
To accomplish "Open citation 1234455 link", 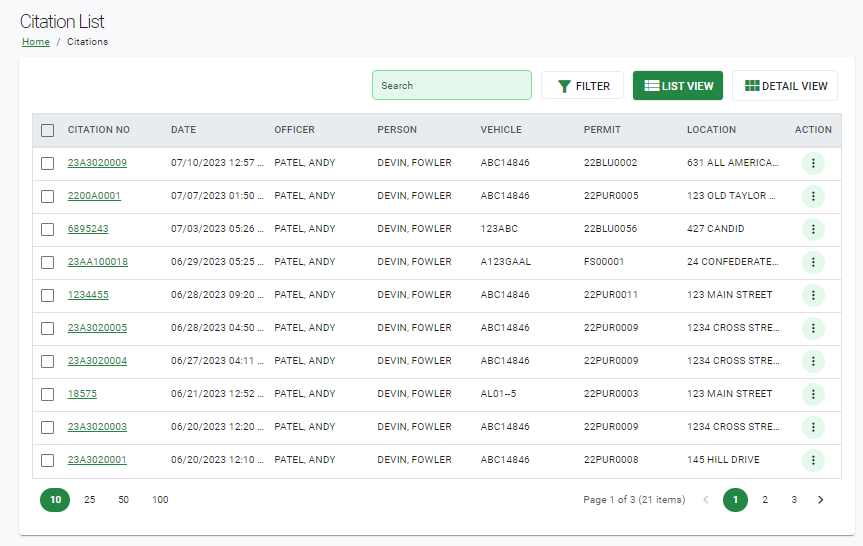I will coord(88,295).
